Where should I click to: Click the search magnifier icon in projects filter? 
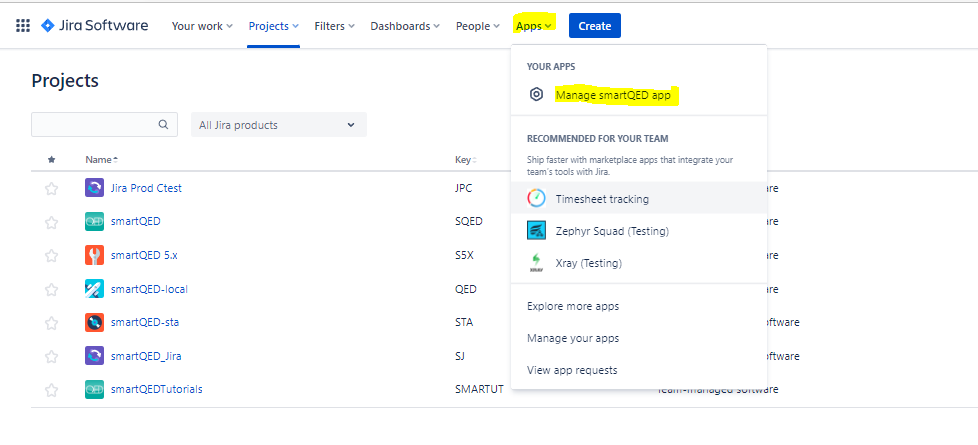tap(163, 124)
